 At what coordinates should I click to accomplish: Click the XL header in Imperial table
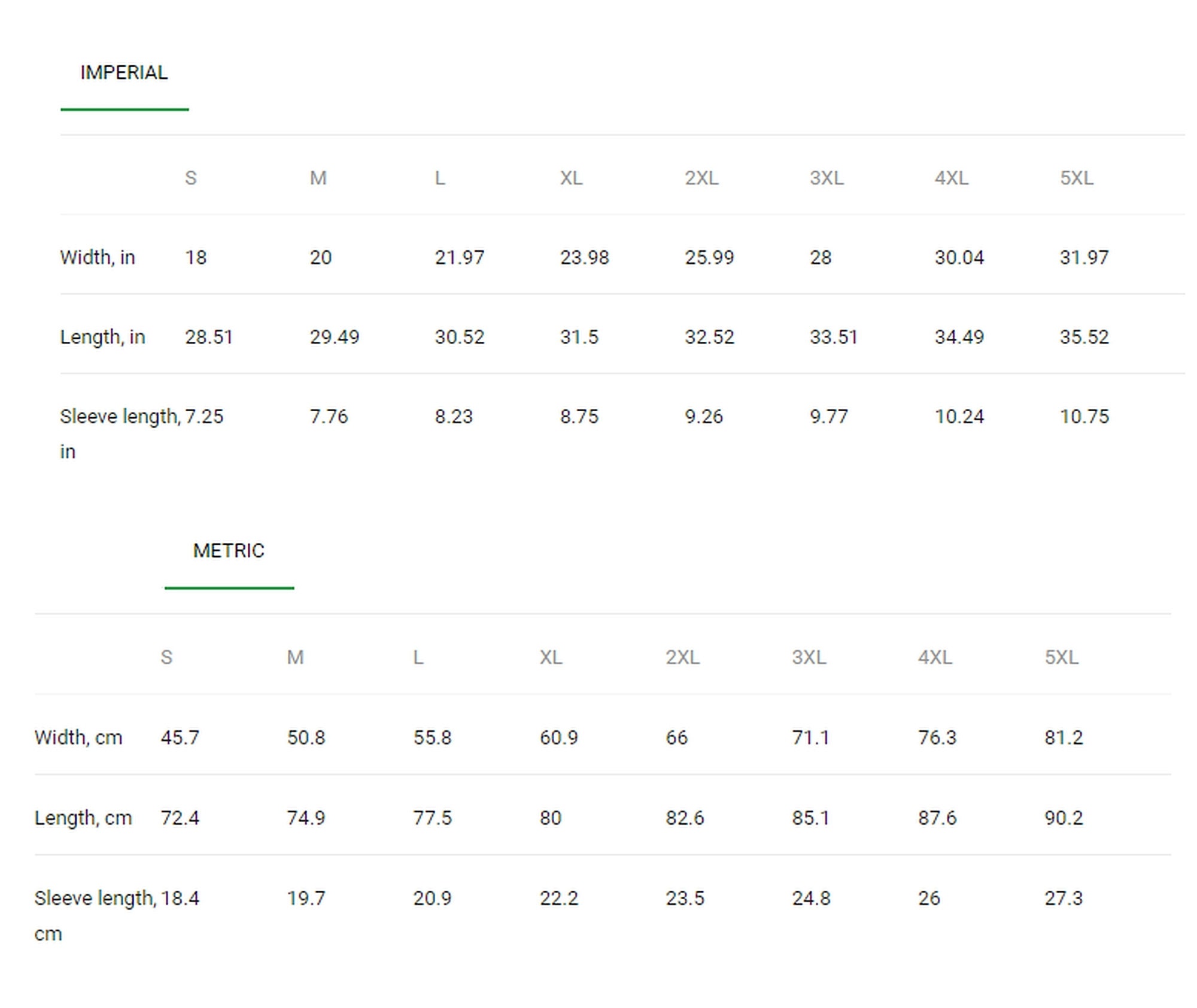tap(572, 178)
